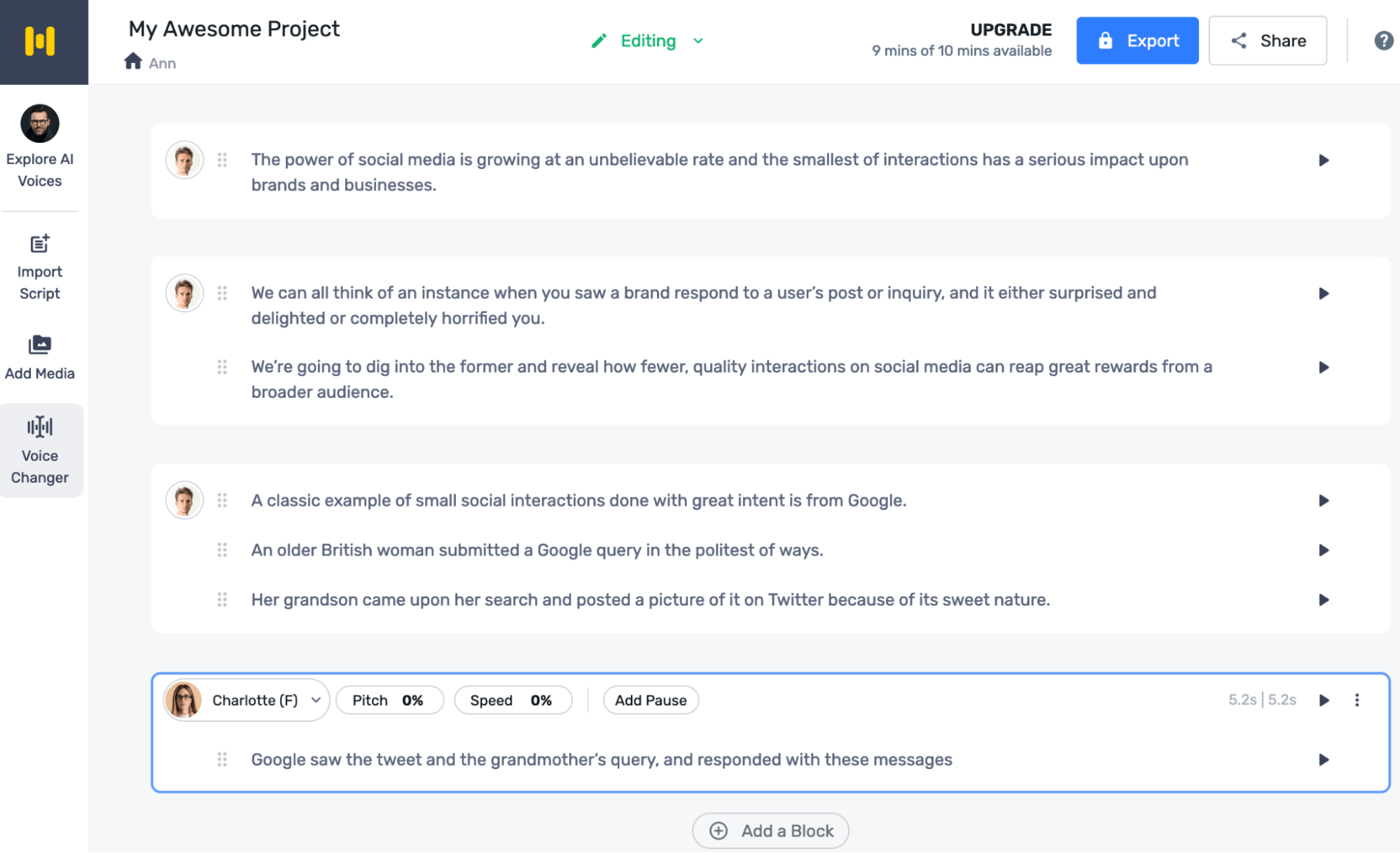
Task: Open the Pitch 0% control
Action: [389, 700]
